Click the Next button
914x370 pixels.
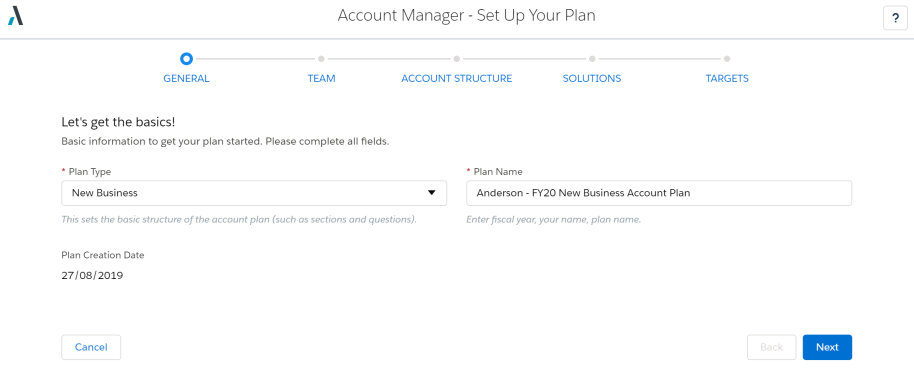coord(827,347)
